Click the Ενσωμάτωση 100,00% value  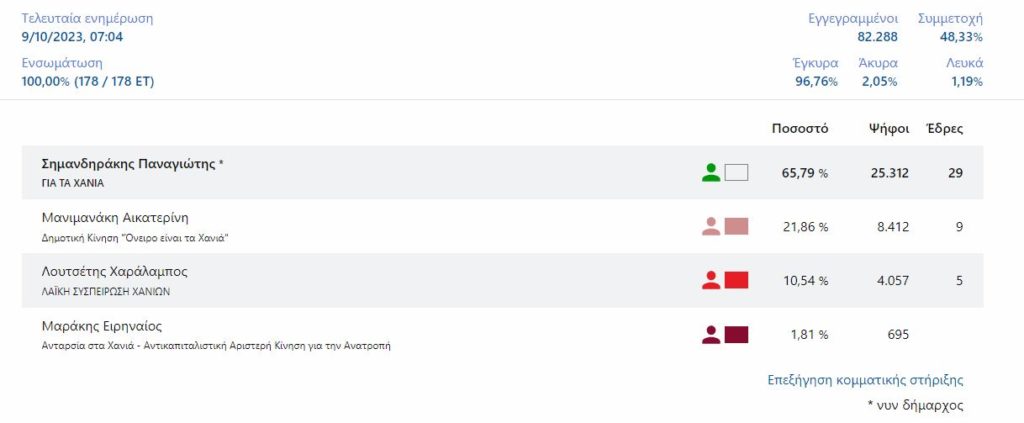[88, 82]
